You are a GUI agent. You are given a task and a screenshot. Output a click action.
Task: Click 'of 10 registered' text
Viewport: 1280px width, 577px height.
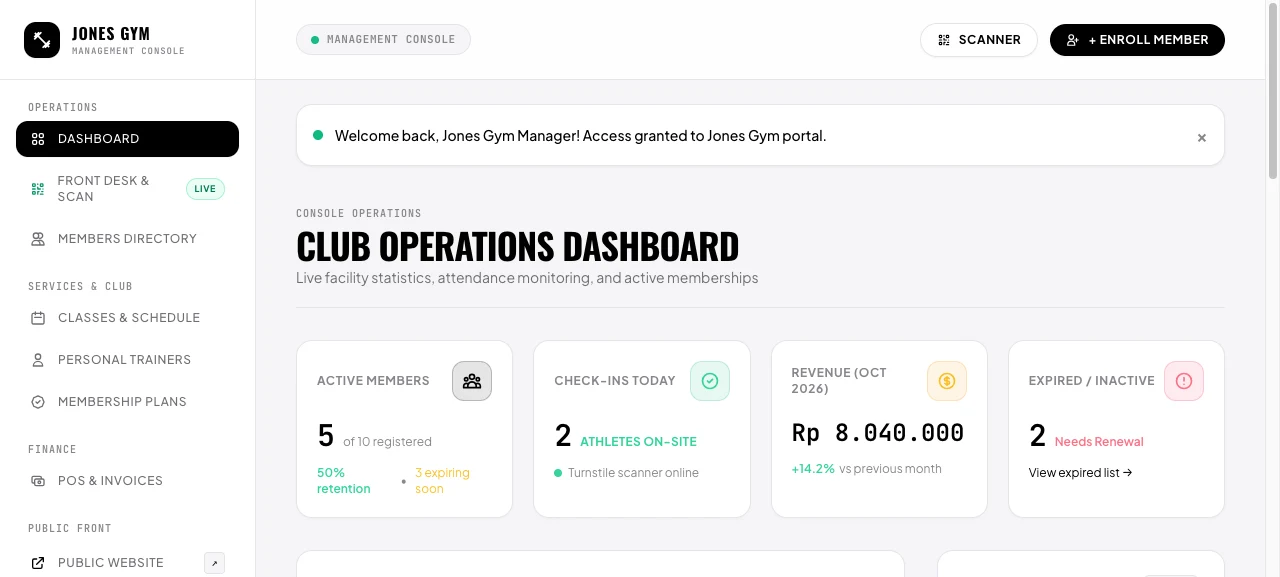pyautogui.click(x=387, y=442)
